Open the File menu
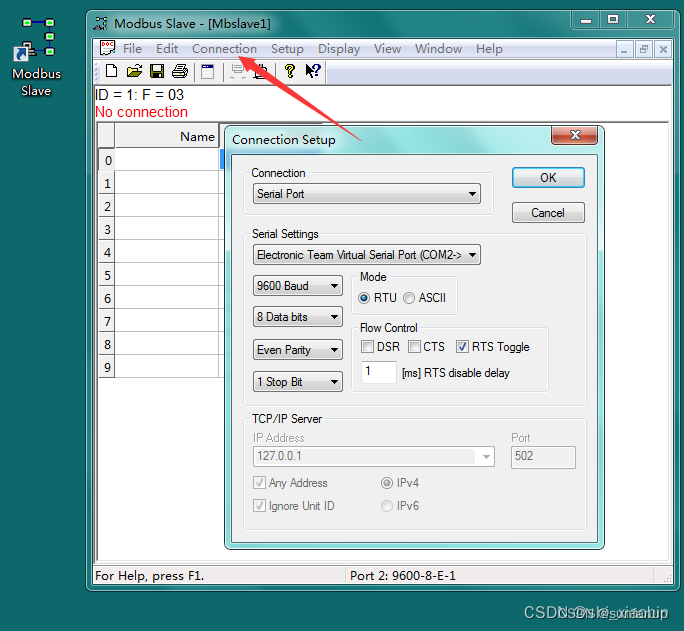Image resolution: width=684 pixels, height=631 pixels. click(132, 49)
